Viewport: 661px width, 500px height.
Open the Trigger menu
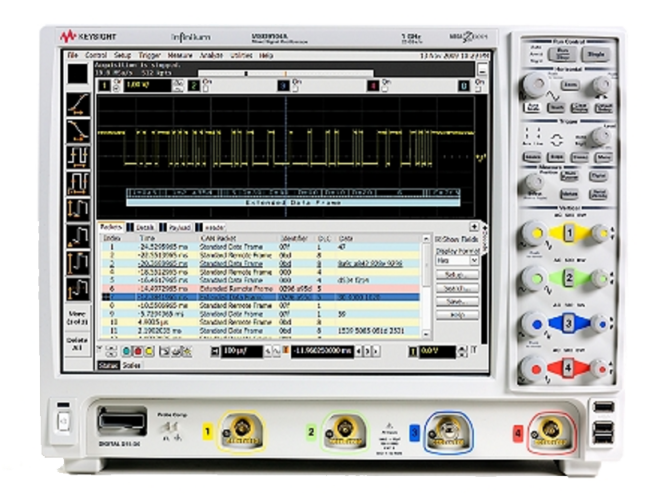tap(150, 55)
